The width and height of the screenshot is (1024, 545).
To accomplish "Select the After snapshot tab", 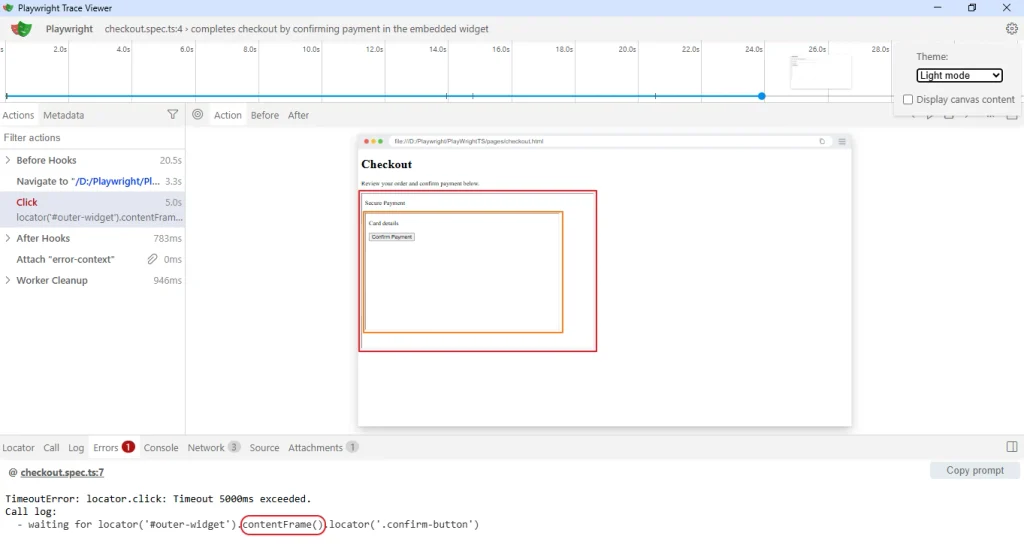I will [x=298, y=115].
